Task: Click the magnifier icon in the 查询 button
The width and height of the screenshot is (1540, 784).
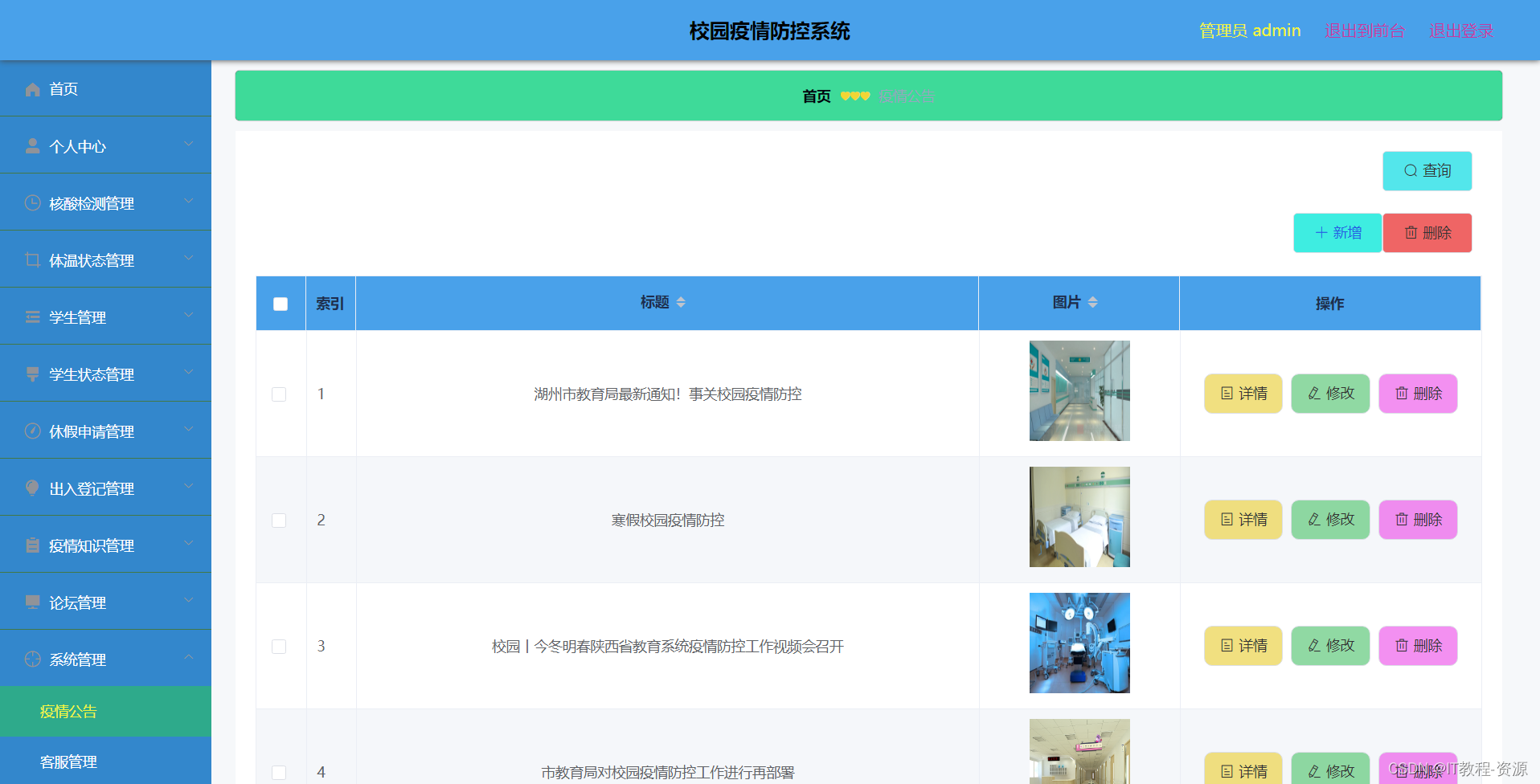Action: point(1411,171)
